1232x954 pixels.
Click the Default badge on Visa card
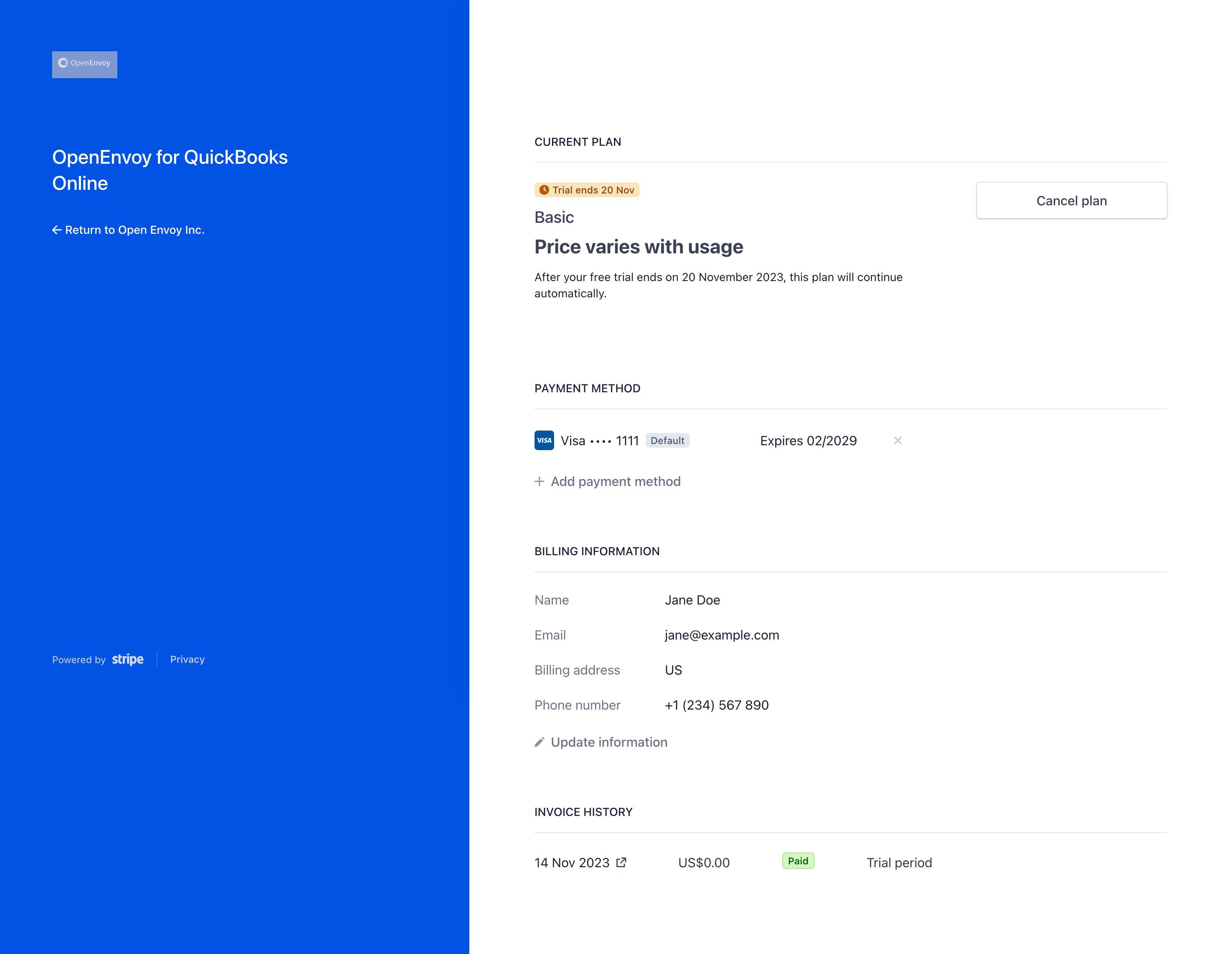pyautogui.click(x=667, y=441)
